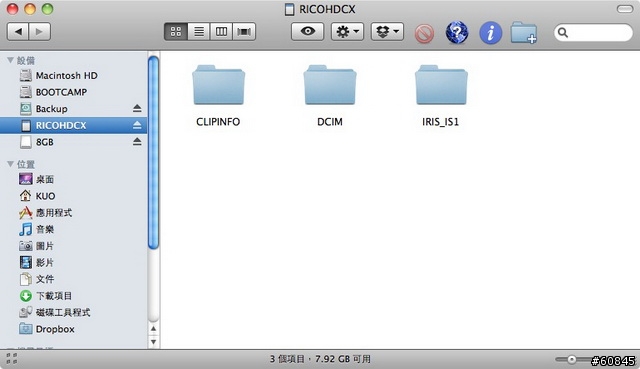Click the bottom-left status bar grip icon
This screenshot has width=640, height=369.
(12, 358)
